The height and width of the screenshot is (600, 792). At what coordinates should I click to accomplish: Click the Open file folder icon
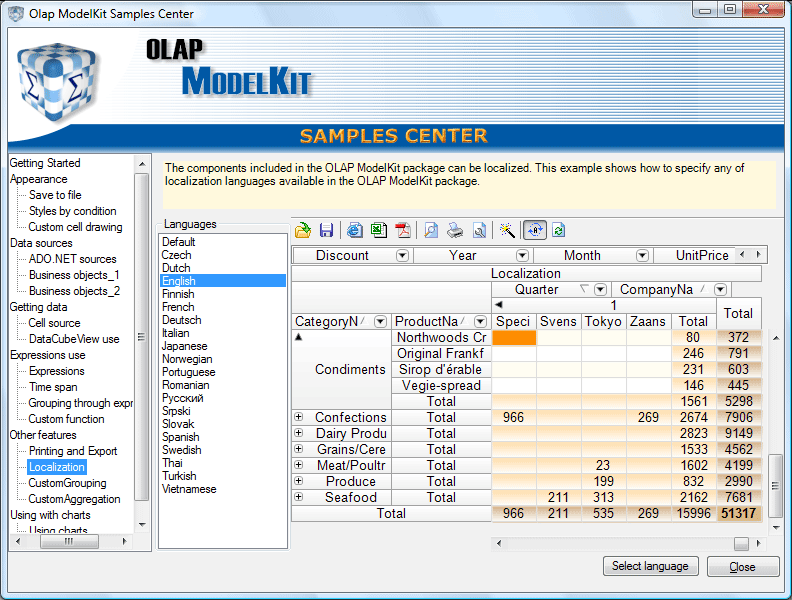point(303,230)
